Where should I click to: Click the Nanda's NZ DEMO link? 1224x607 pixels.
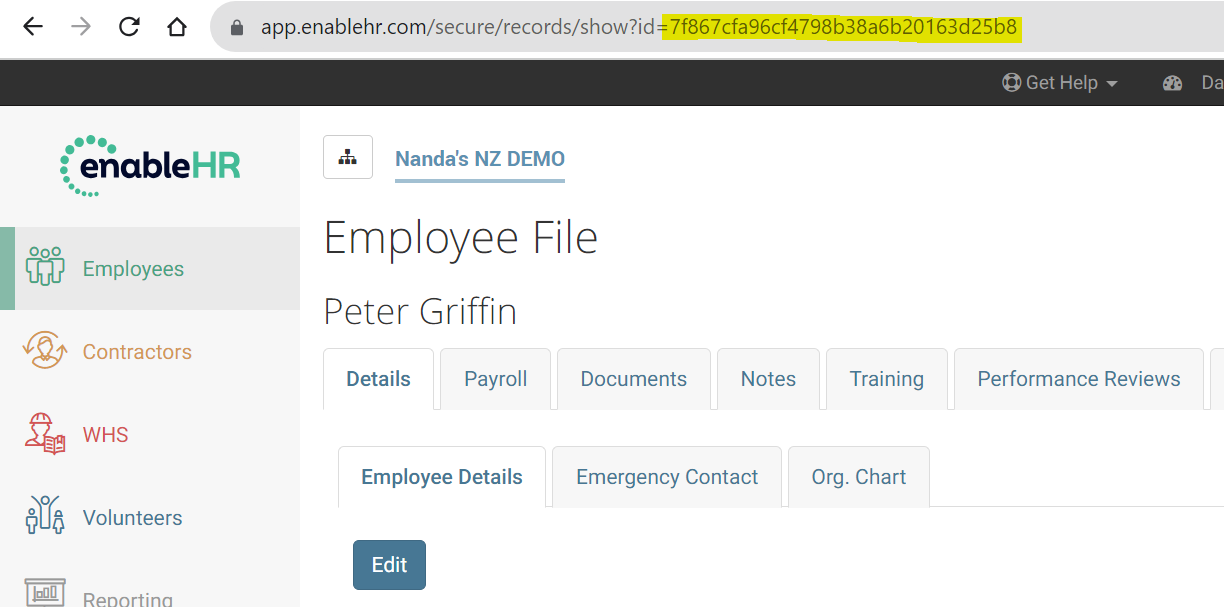pyautogui.click(x=480, y=159)
